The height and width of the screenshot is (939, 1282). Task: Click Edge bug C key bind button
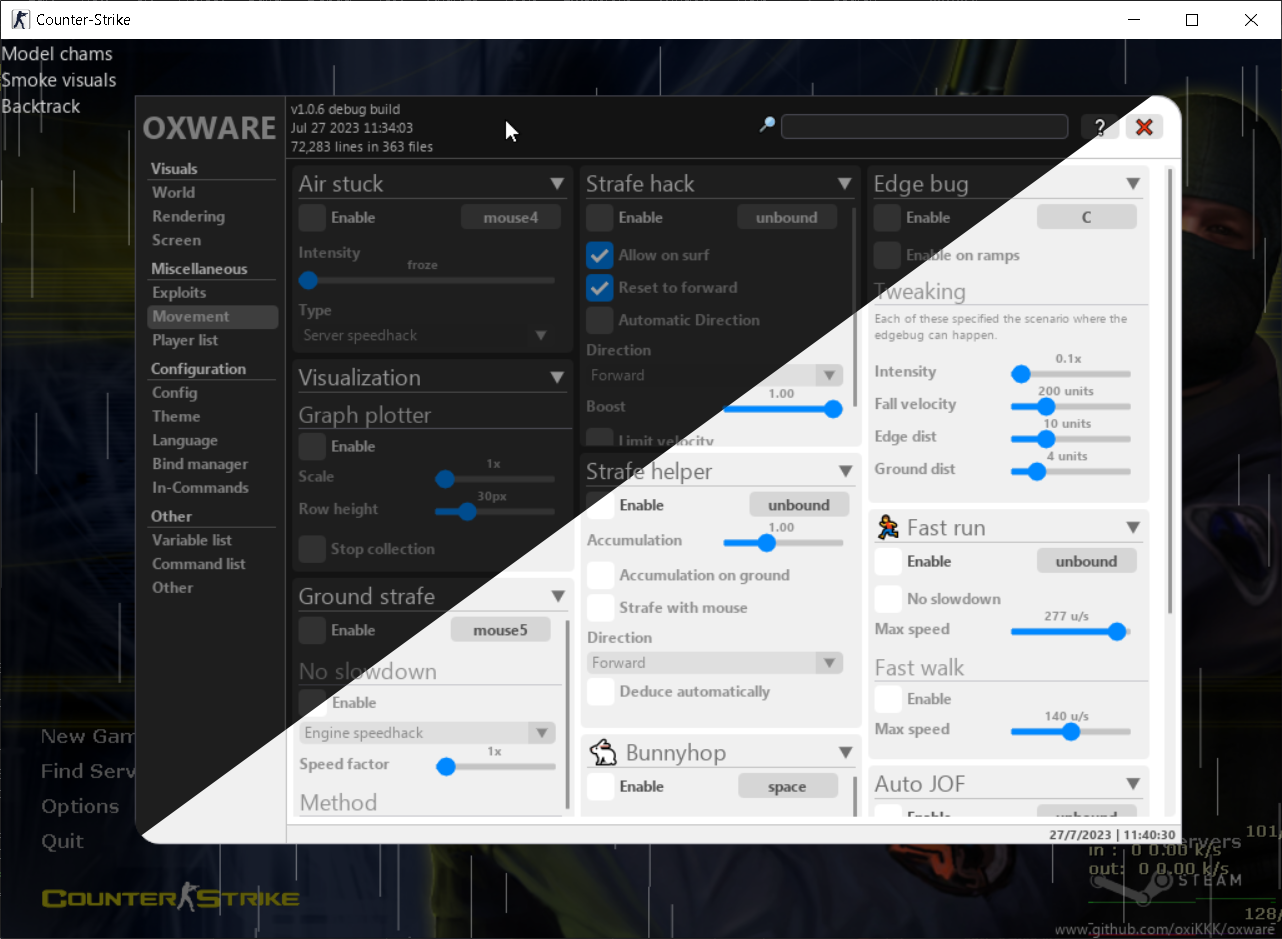pos(1086,217)
